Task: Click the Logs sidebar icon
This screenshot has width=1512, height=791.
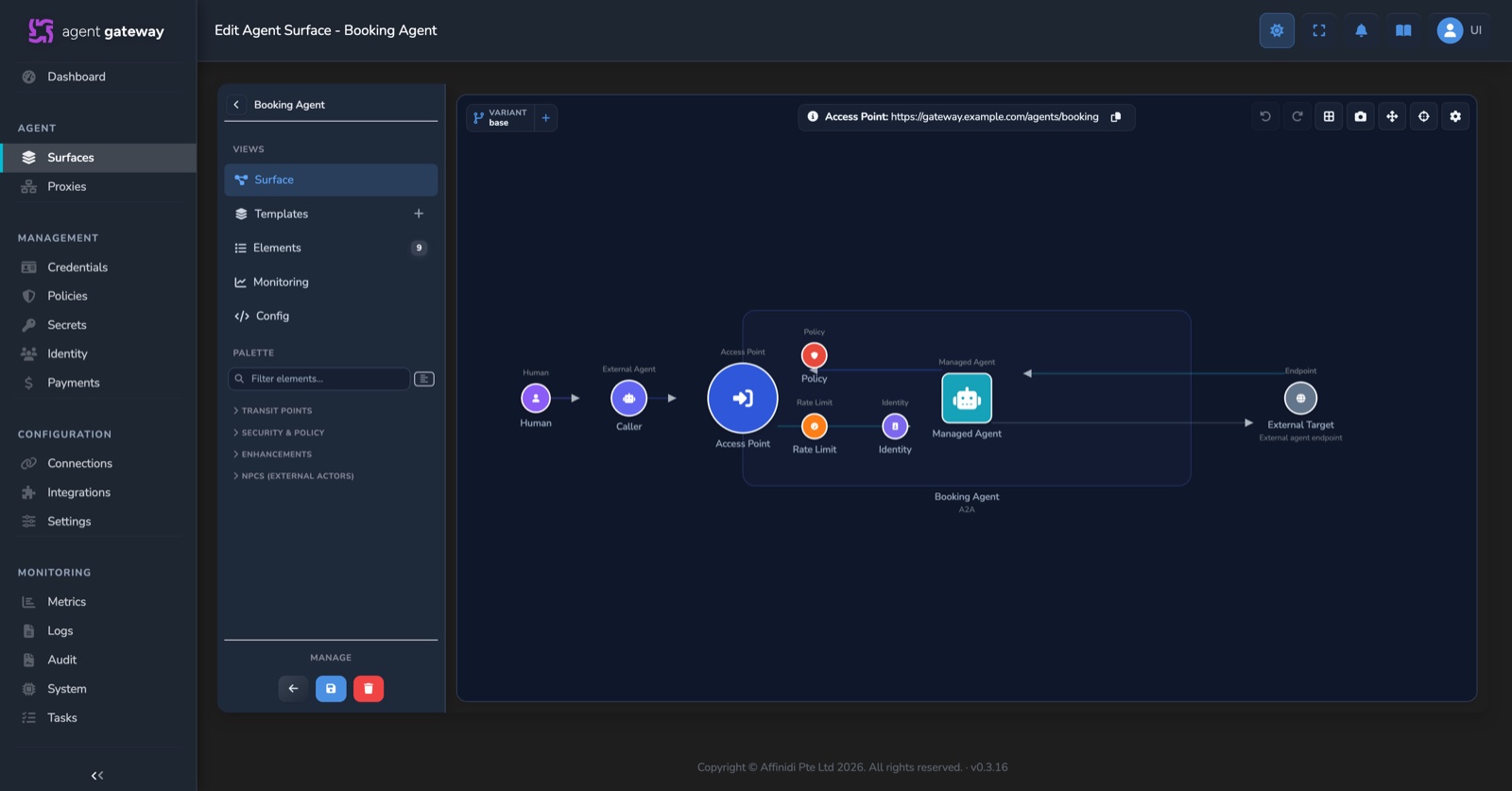Action: pos(28,630)
